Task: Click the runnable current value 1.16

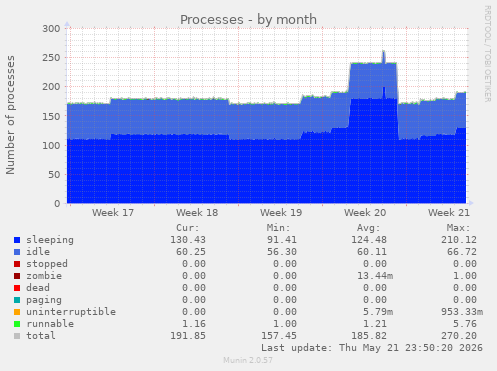Action: pyautogui.click(x=194, y=324)
